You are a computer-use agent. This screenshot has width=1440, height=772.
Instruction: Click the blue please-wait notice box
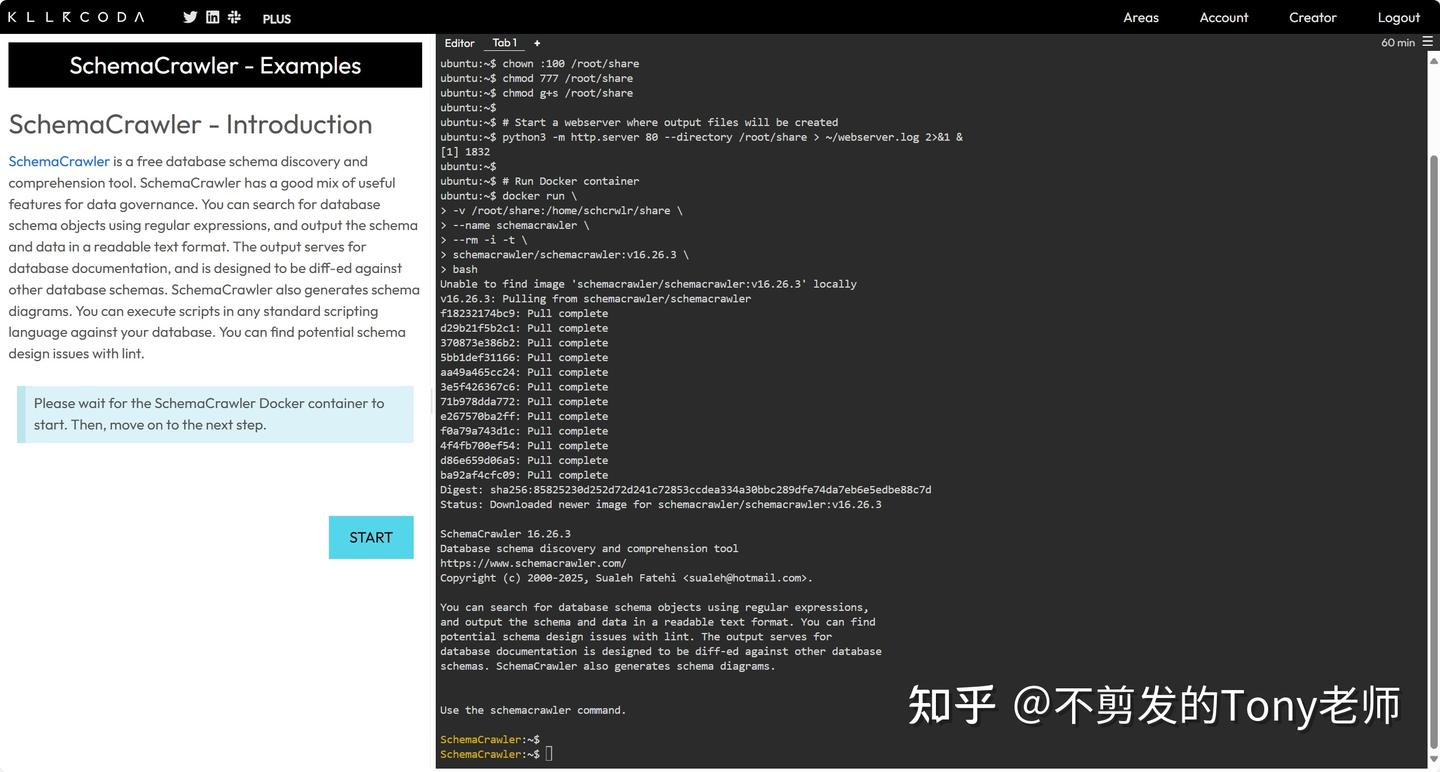(x=214, y=413)
